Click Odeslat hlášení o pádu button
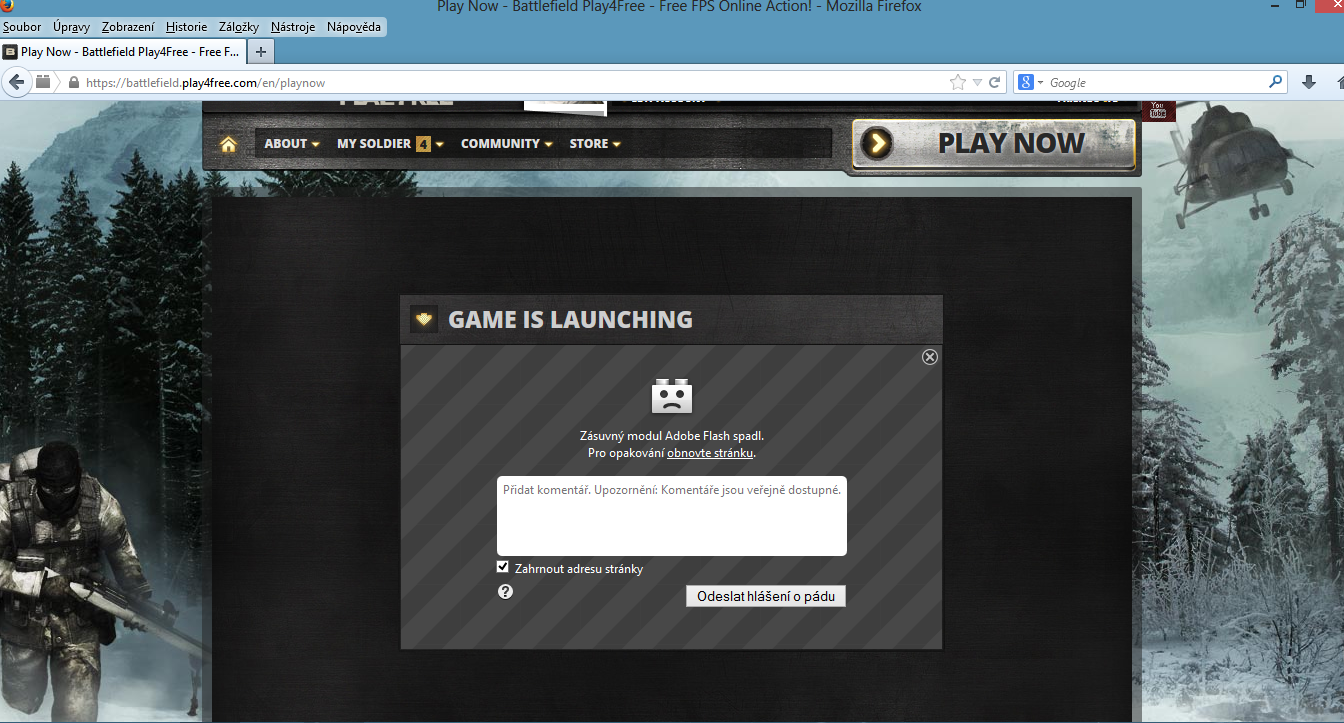The width and height of the screenshot is (1344, 723). point(766,596)
